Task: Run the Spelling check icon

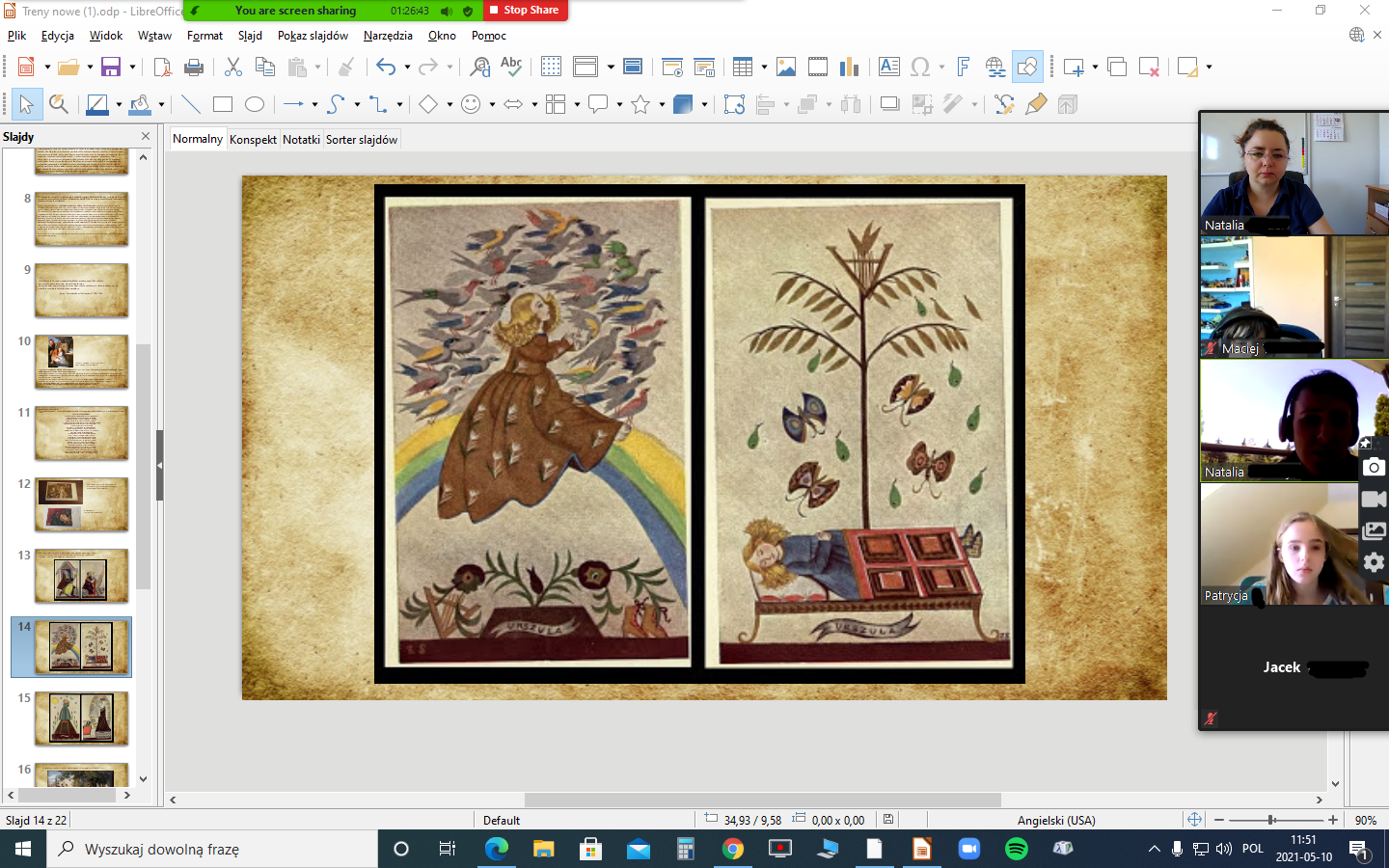Action: tap(511, 67)
